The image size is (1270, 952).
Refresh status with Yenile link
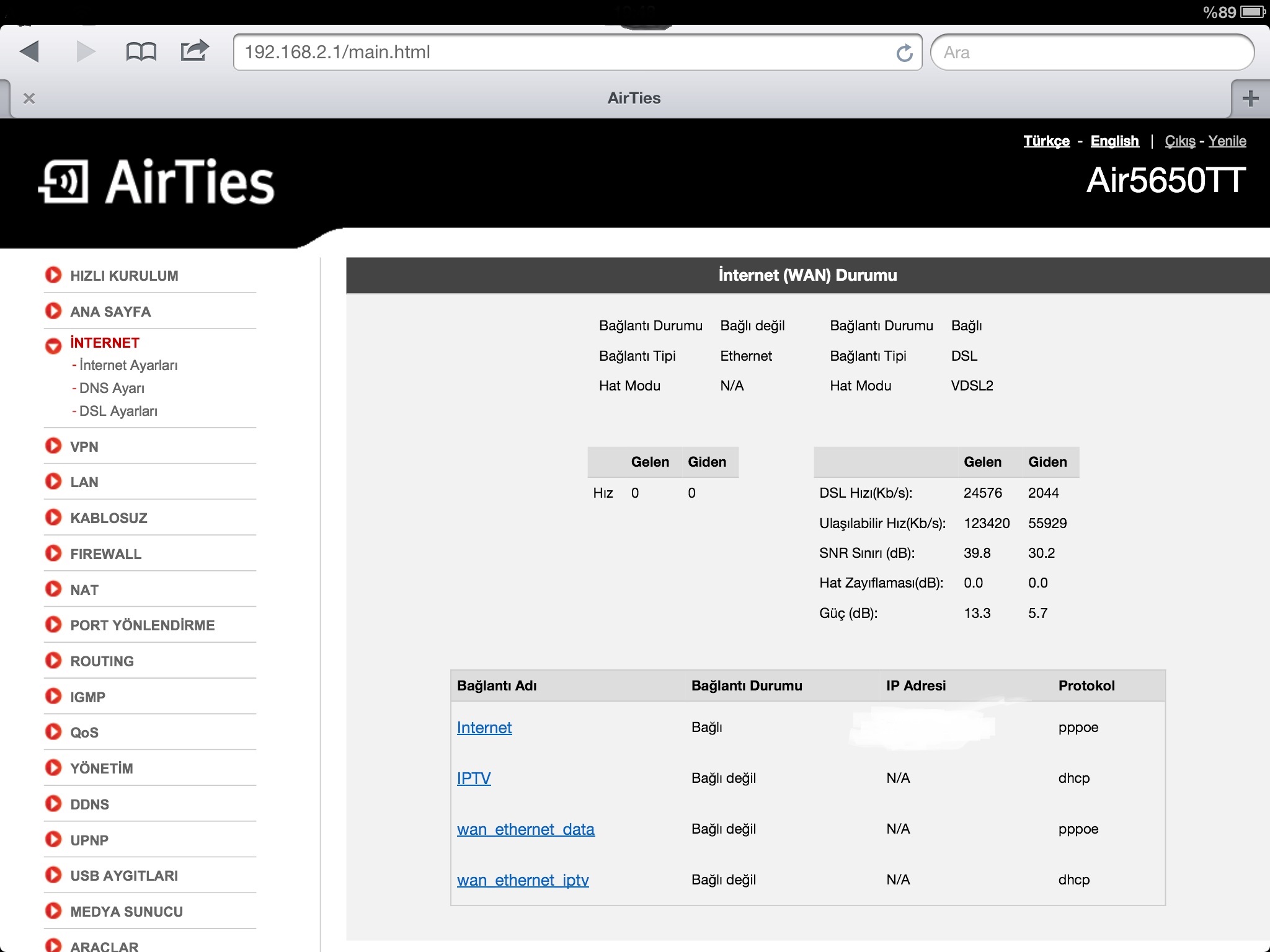pos(1227,141)
